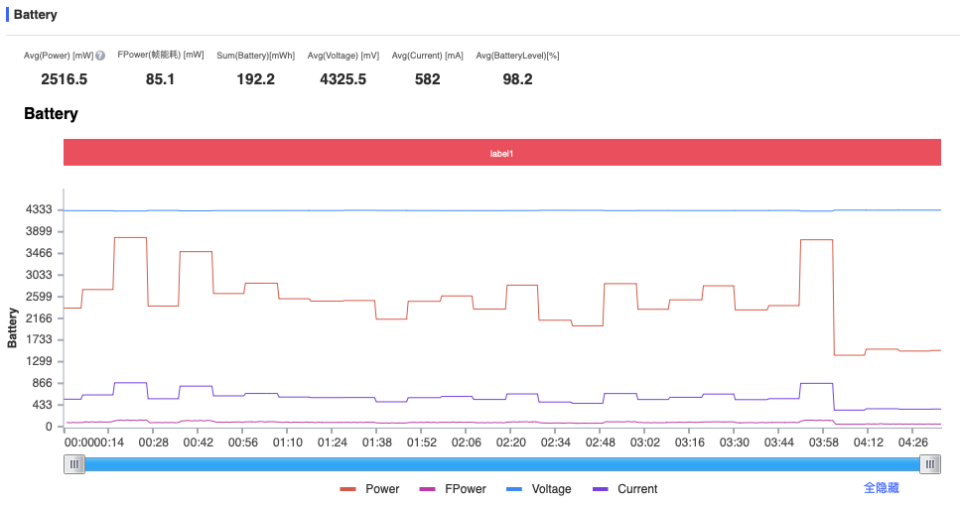Select the Avg(BatteryLevel) value 98.2
The width and height of the screenshot is (960, 505).
pyautogui.click(x=517, y=80)
